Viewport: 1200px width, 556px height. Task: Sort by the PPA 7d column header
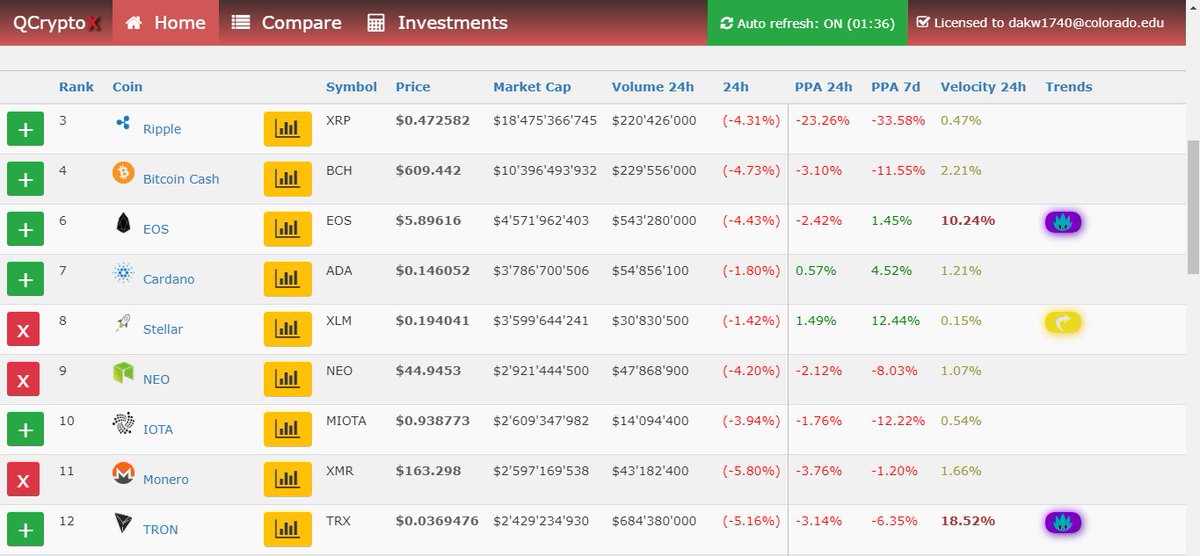(896, 87)
